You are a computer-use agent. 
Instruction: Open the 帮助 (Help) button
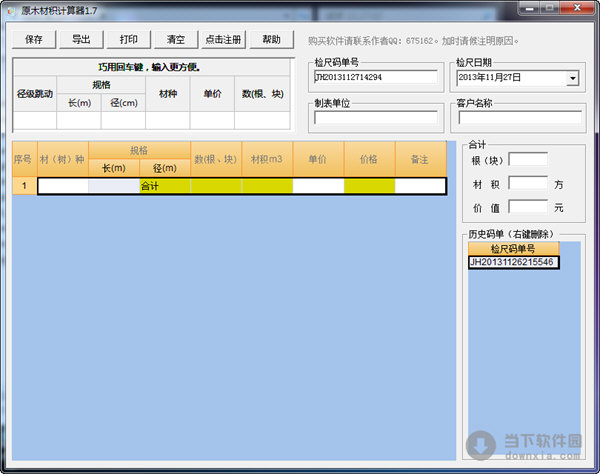tap(271, 39)
